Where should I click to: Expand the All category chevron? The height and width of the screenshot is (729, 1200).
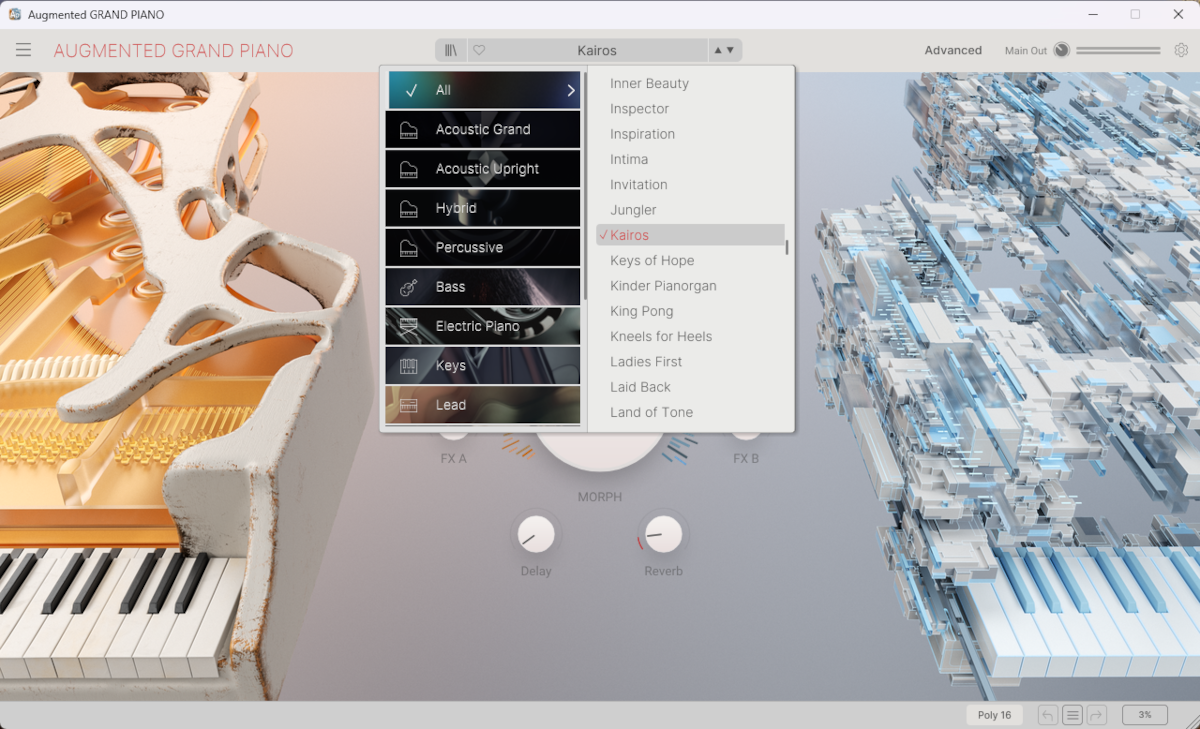571,90
